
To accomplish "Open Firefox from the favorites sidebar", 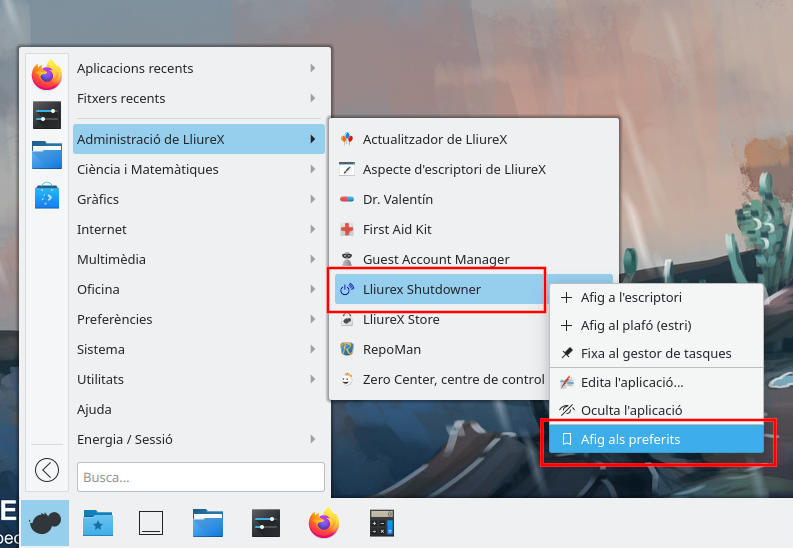I will click(x=47, y=75).
